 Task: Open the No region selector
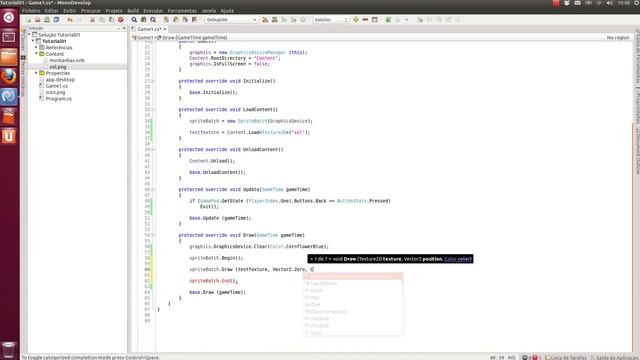(x=618, y=38)
